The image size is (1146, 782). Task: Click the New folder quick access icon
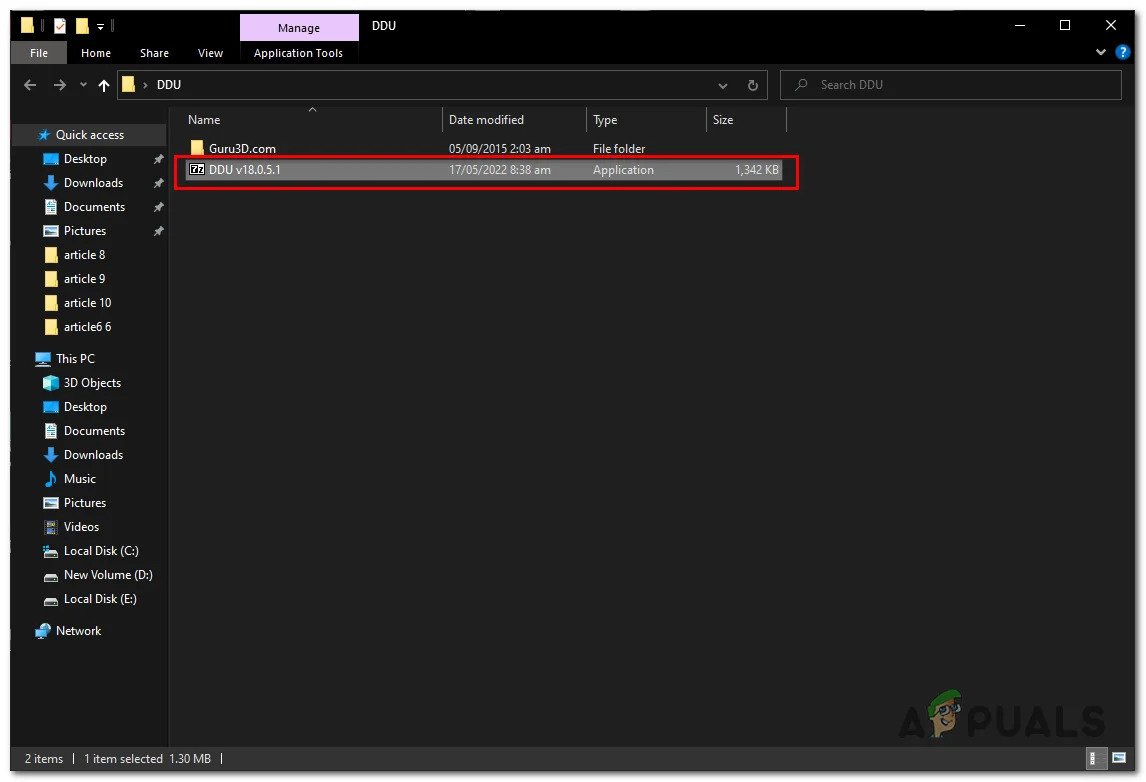[82, 26]
